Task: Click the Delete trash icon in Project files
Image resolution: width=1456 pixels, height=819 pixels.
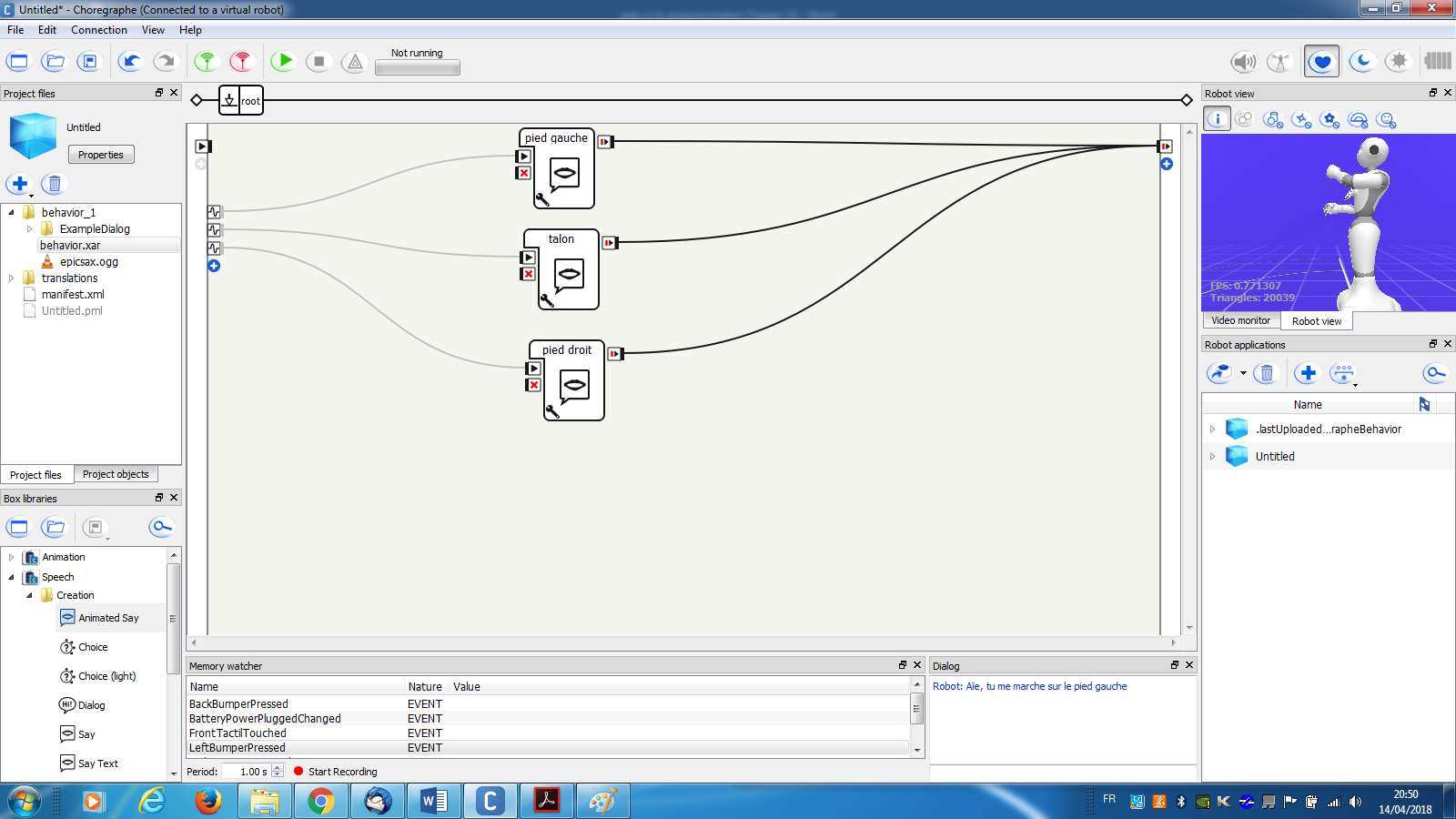Action: 55,184
